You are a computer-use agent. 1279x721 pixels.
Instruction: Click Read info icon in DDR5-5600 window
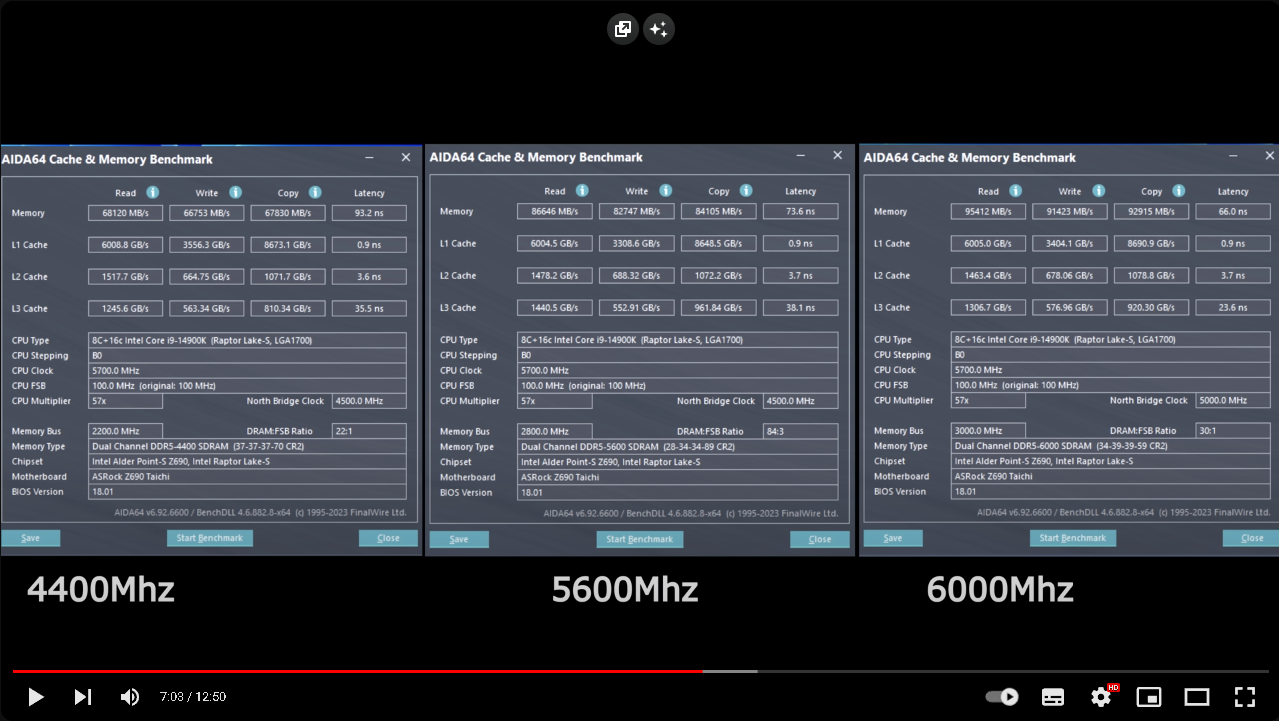coord(582,191)
